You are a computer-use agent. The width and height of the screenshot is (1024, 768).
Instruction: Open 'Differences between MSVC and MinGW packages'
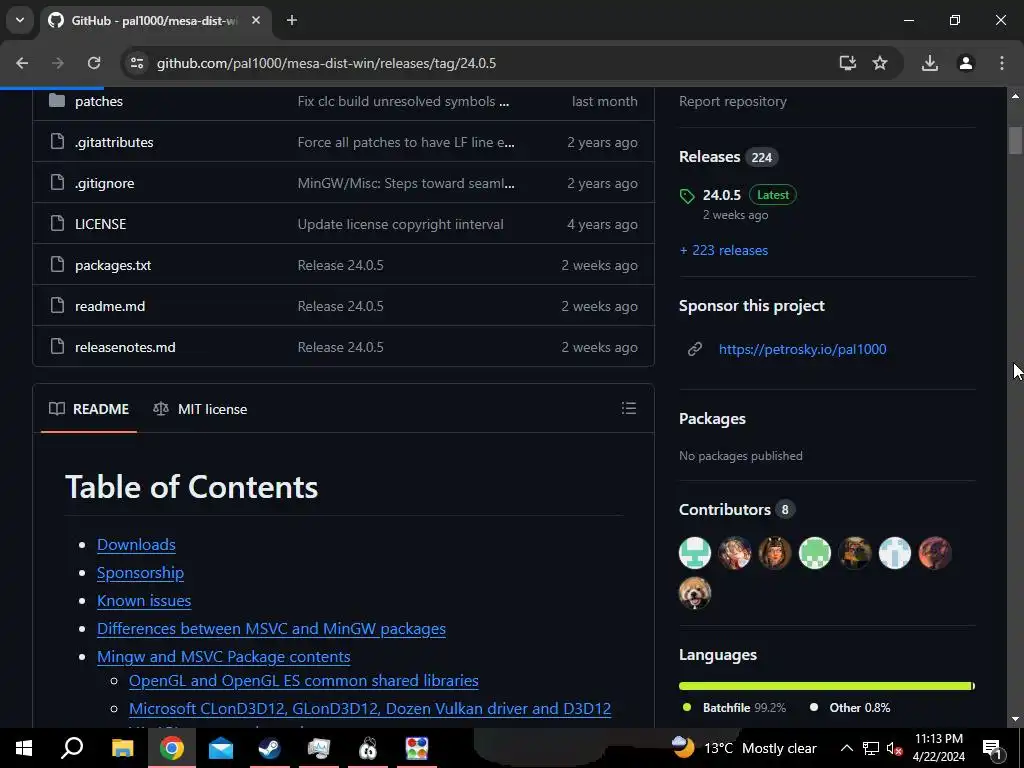(271, 629)
